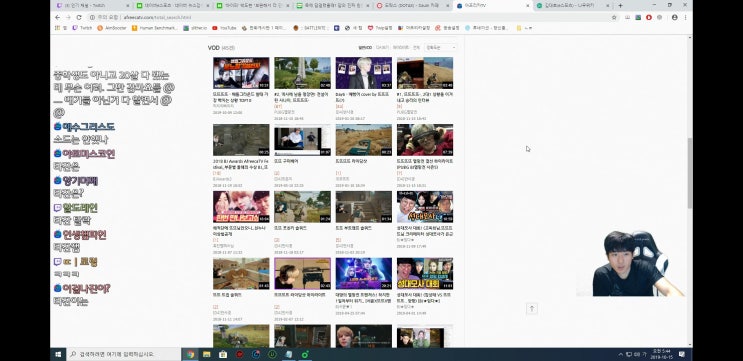This screenshot has width=743, height=361.
Task: Open Chrome from the taskbar
Action: coord(190,354)
